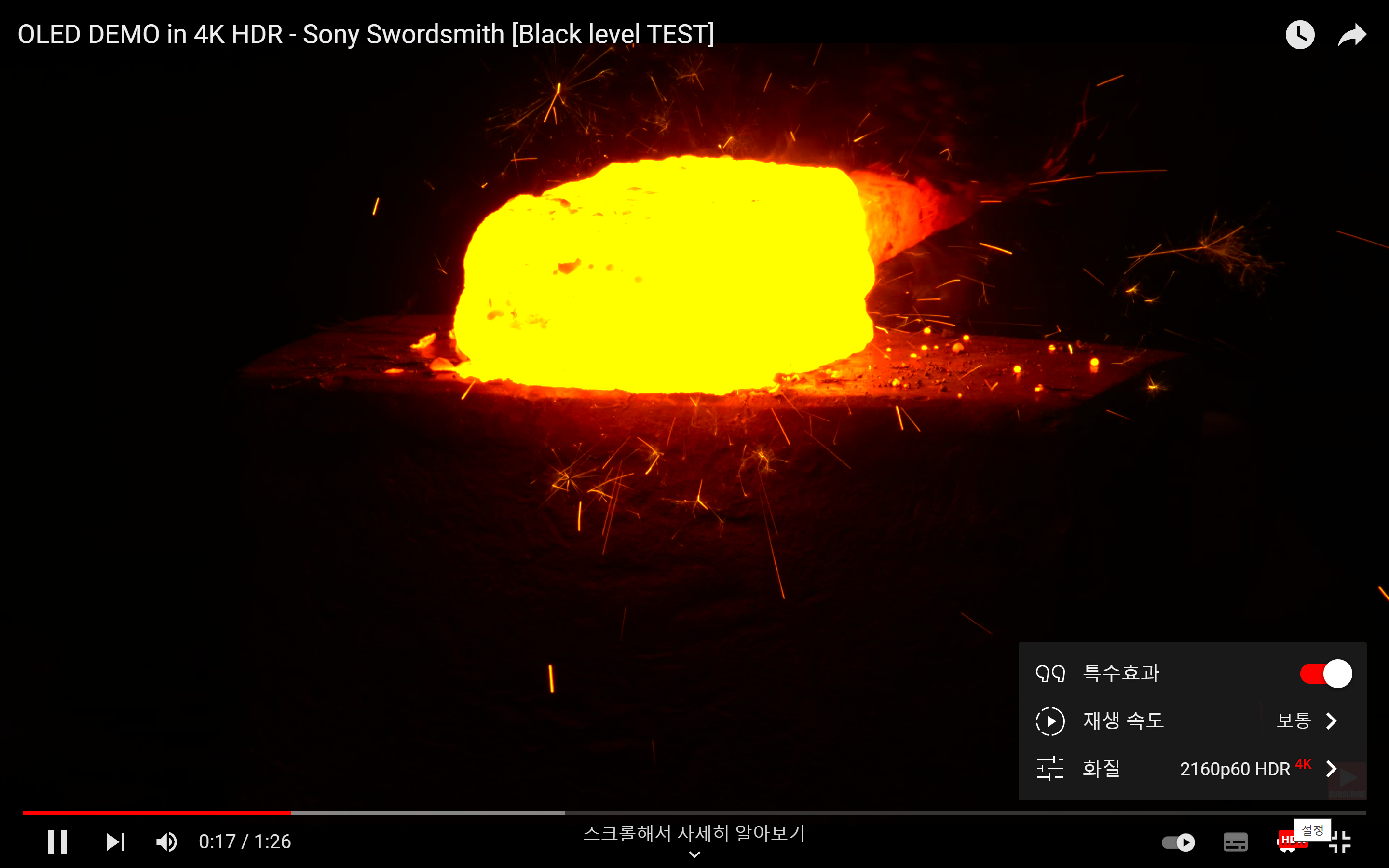
Task: Turn off the 특수효과 switch
Action: [x=1325, y=673]
